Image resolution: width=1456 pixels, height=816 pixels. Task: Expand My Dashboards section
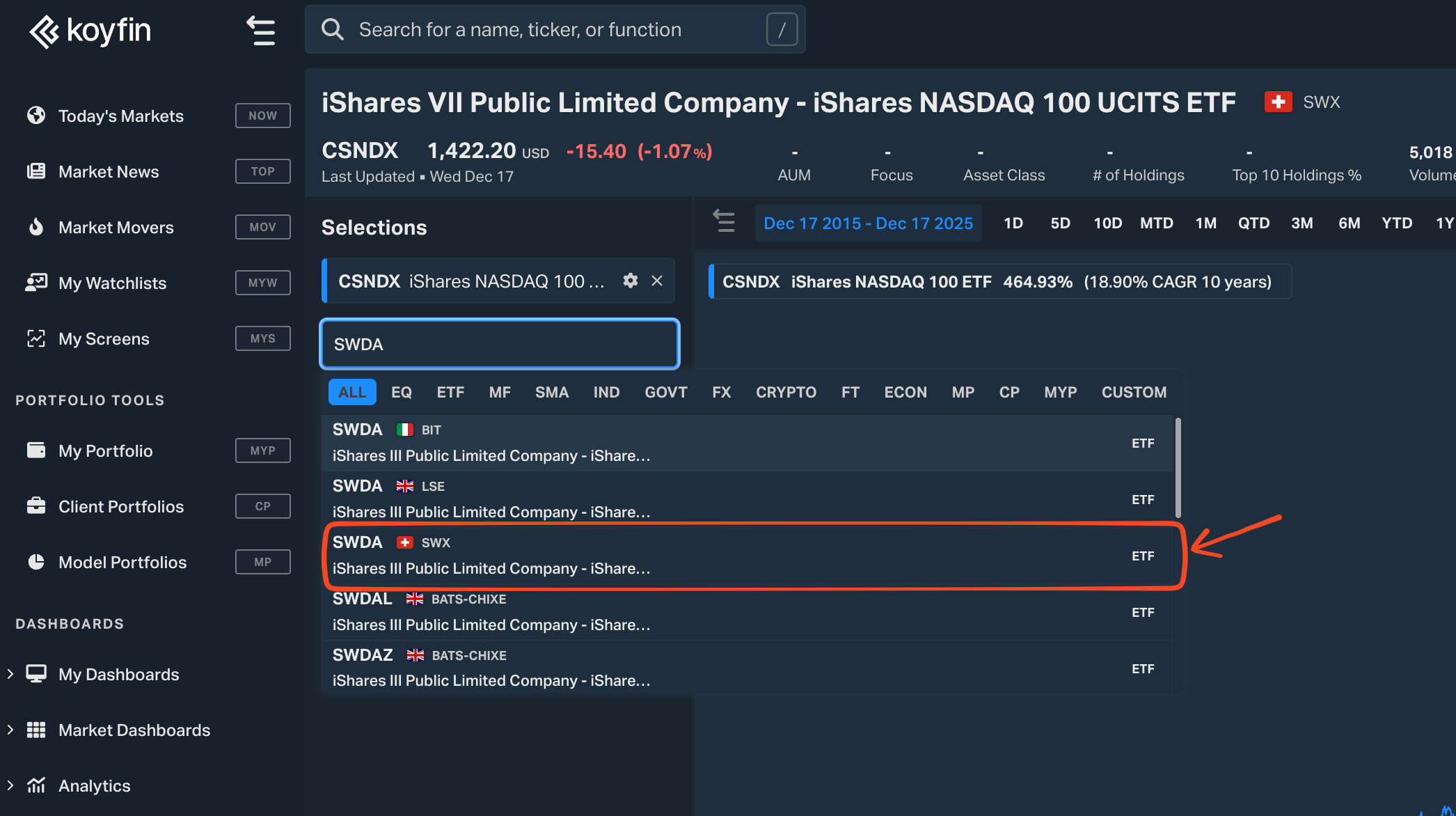click(x=10, y=674)
